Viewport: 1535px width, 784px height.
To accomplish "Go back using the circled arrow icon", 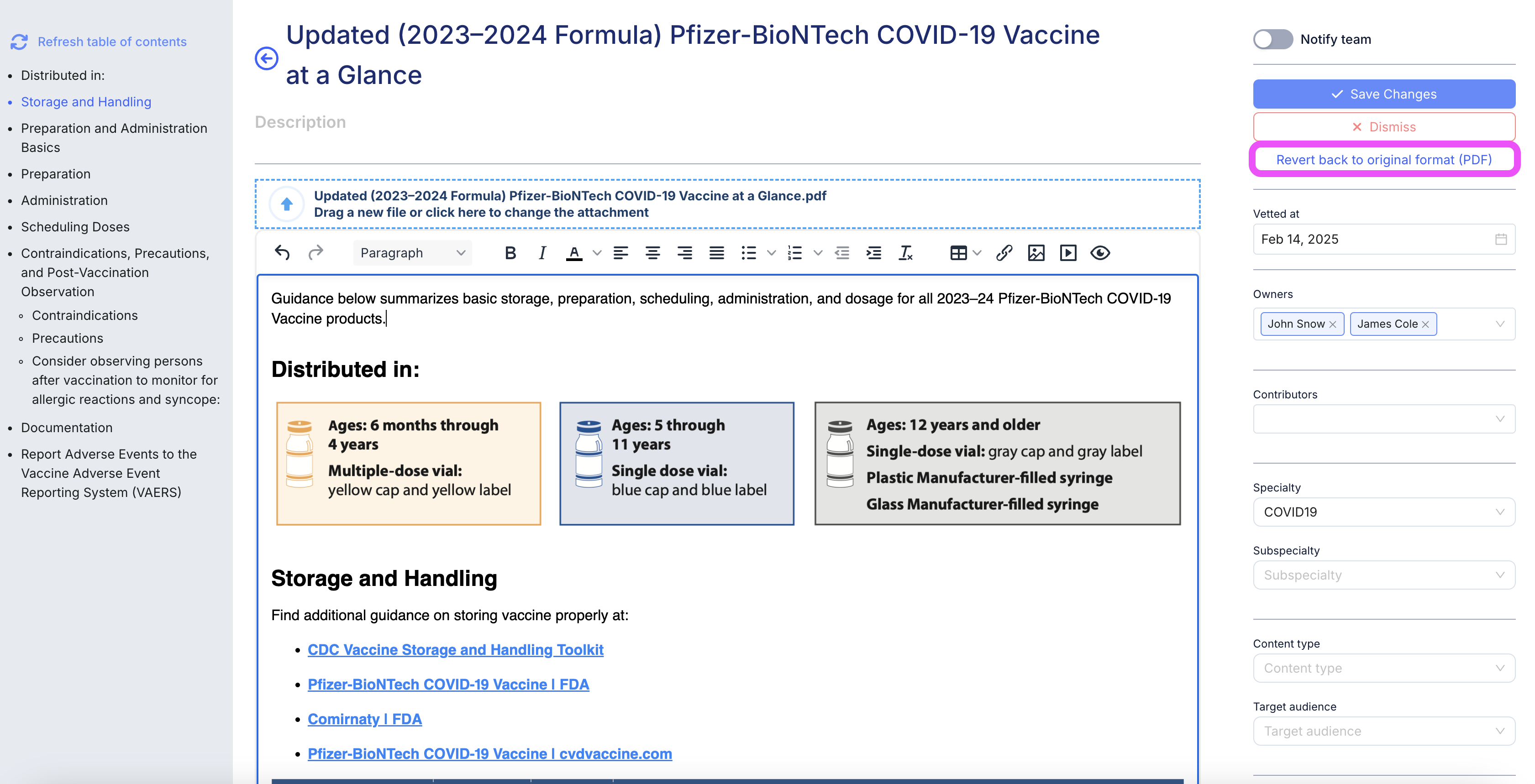I will pos(266,58).
